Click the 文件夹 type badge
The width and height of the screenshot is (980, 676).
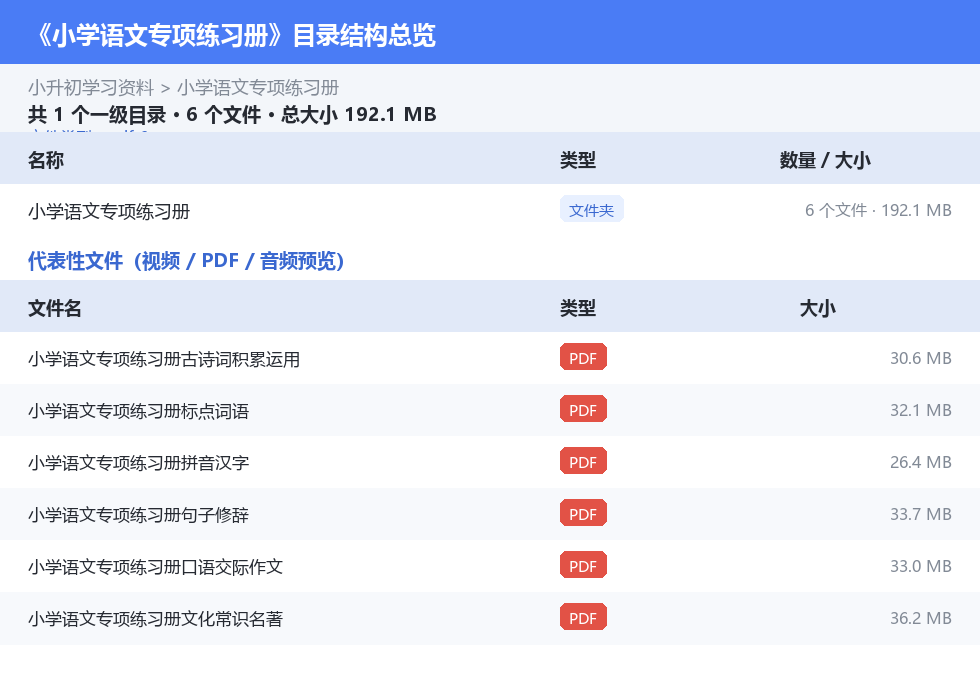click(x=591, y=210)
